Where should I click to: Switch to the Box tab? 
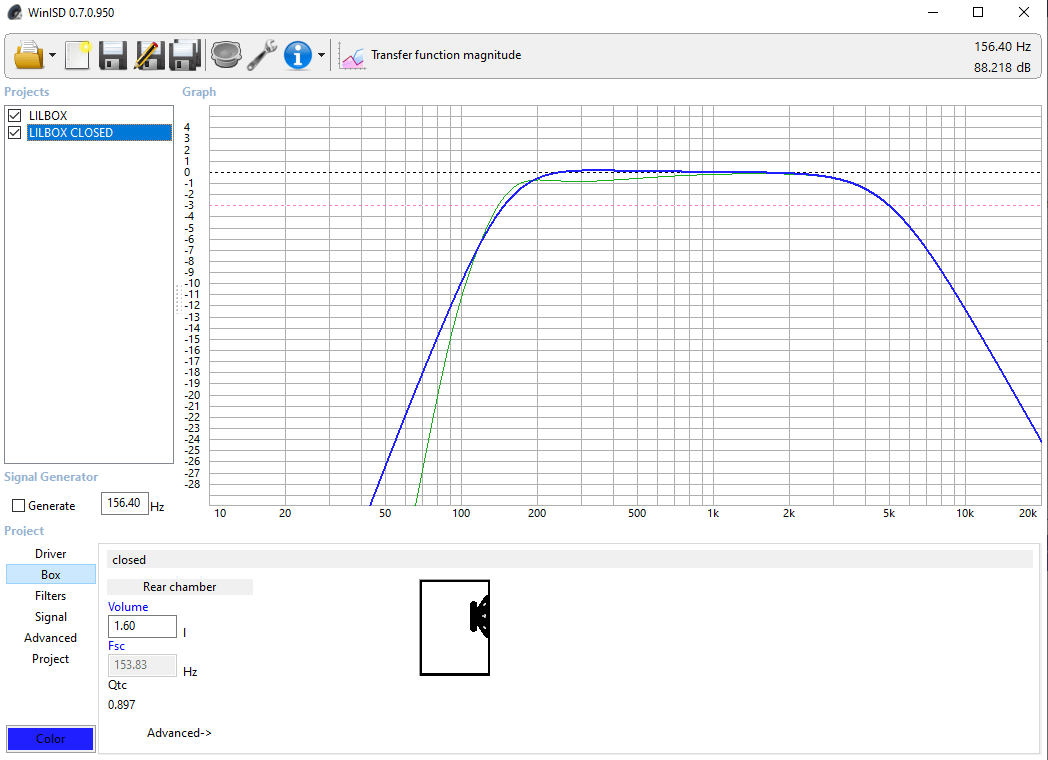coord(51,575)
